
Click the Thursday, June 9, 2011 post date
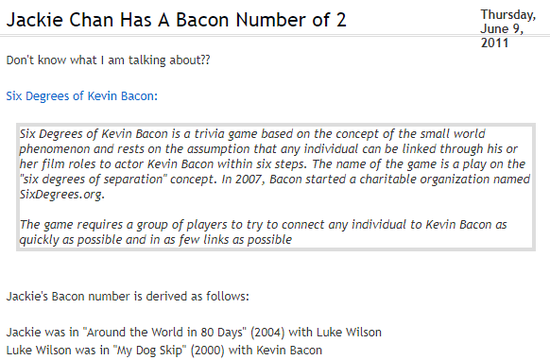click(508, 29)
